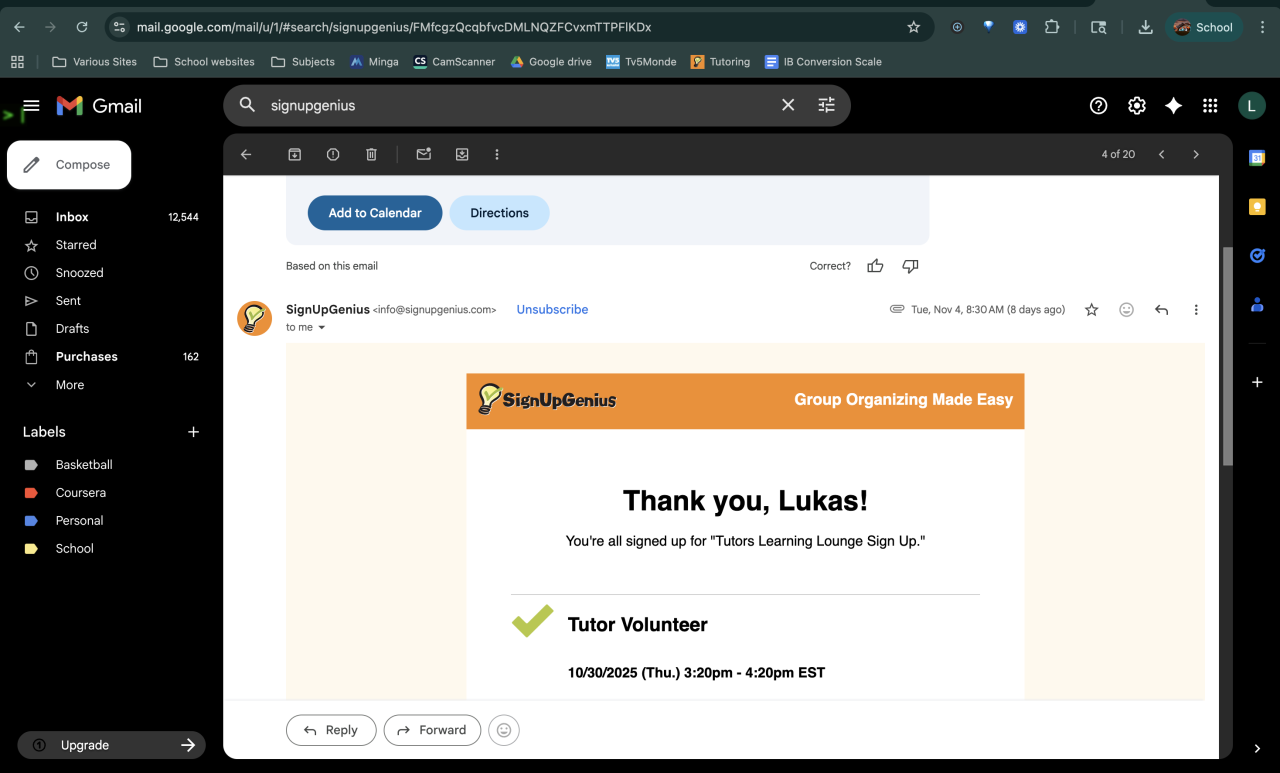This screenshot has width=1280, height=773.
Task: Mark the email as unread
Action: point(424,154)
